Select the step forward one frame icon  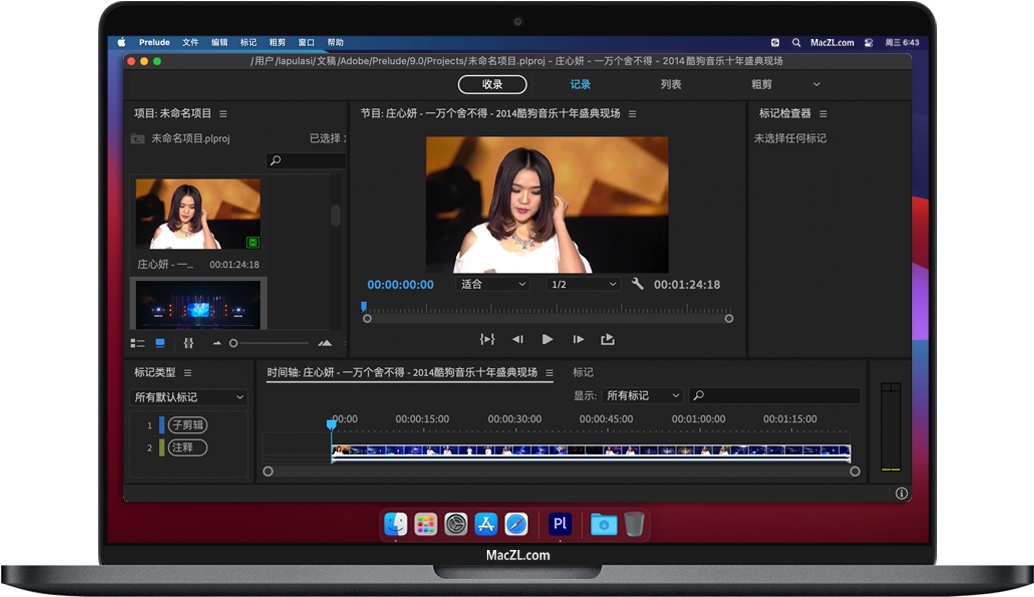578,340
